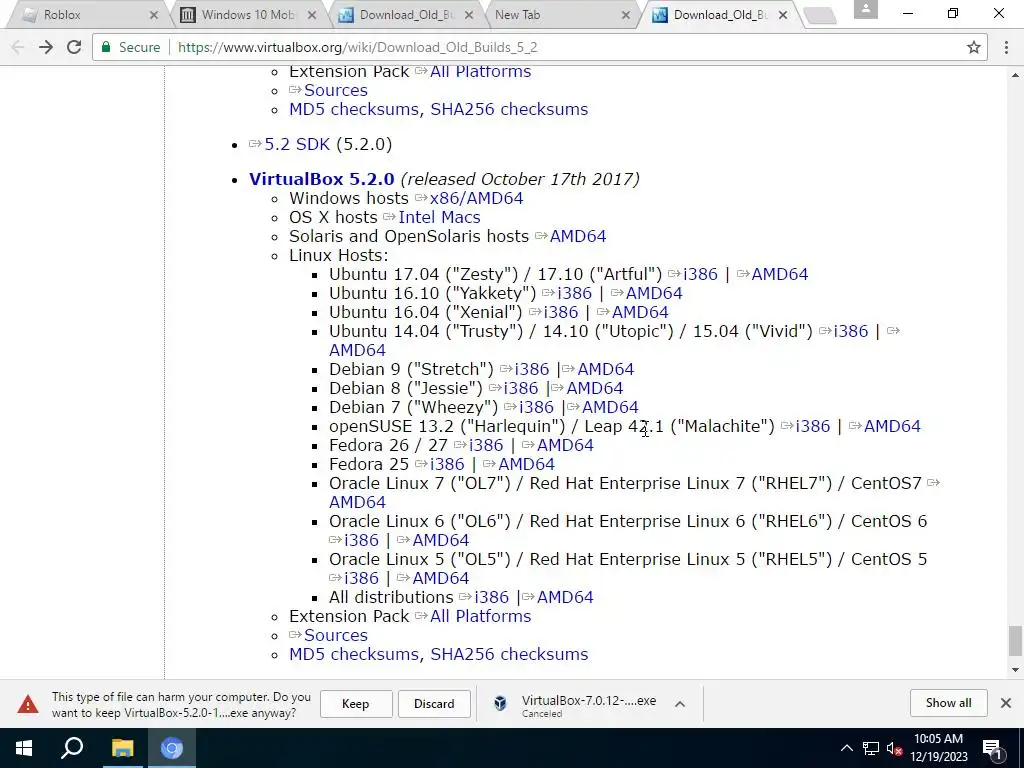Open the Windows Start menu

pyautogui.click(x=24, y=748)
